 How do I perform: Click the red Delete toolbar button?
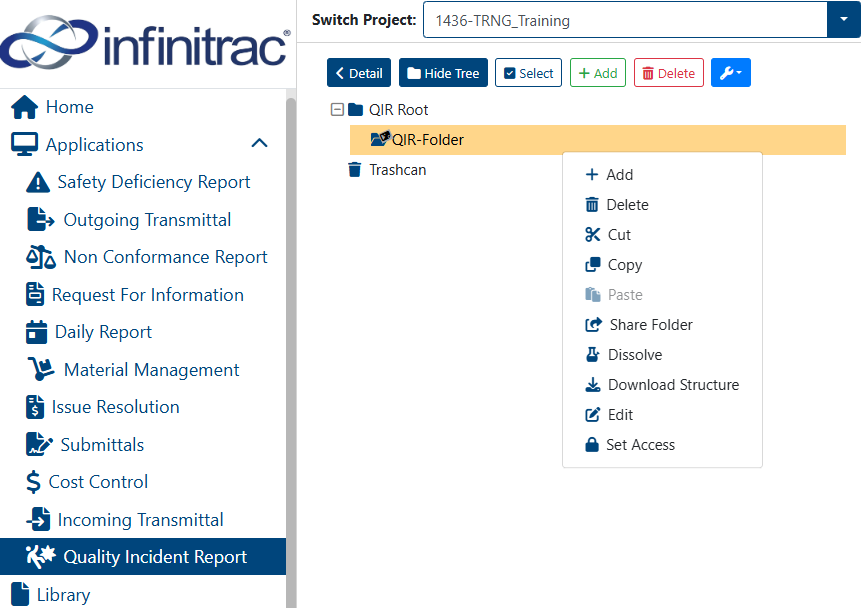pos(669,72)
